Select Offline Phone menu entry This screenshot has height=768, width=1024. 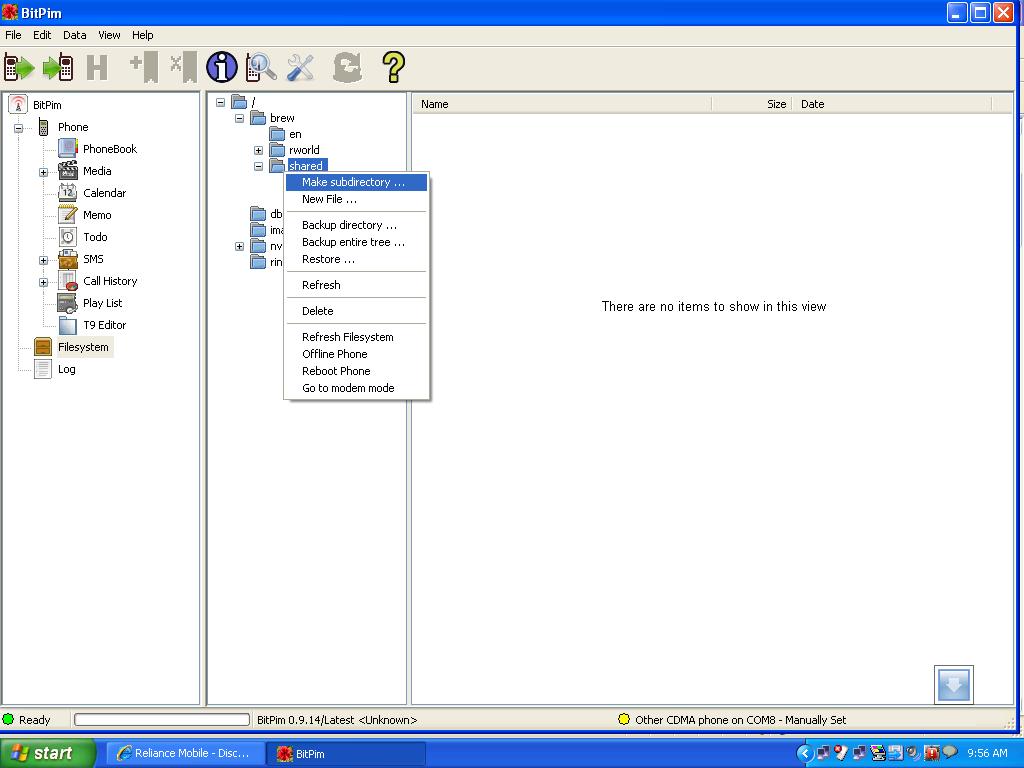pos(357,354)
